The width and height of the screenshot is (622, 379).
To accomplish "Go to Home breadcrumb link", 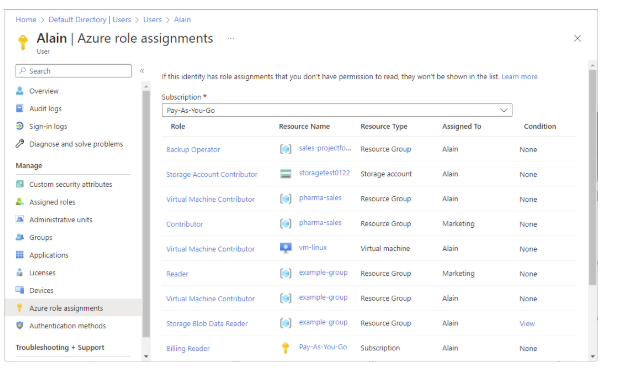I will click(x=26, y=19).
